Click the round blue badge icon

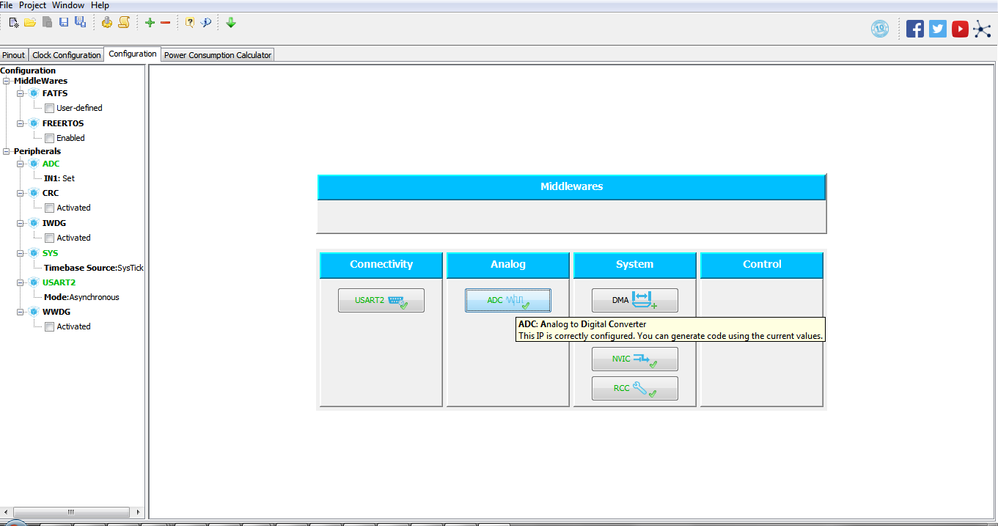pos(880,29)
